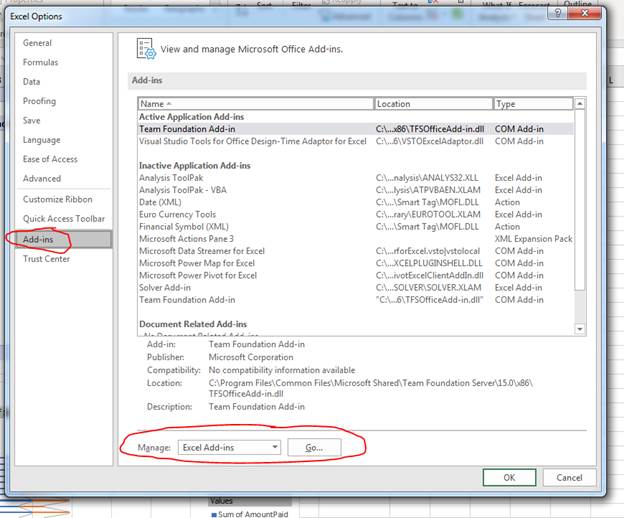This screenshot has width=624, height=518.
Task: Open Language settings category
Action: [41, 140]
